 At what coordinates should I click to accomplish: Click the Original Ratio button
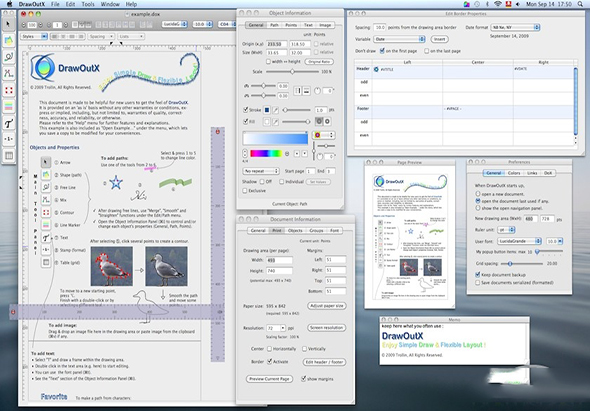pos(319,61)
